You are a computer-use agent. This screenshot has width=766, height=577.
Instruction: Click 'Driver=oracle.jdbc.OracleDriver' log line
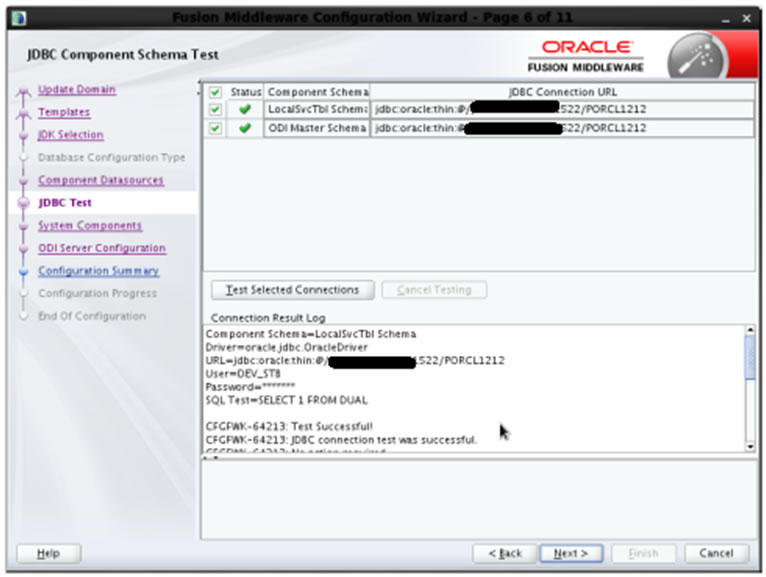[x=286, y=347]
